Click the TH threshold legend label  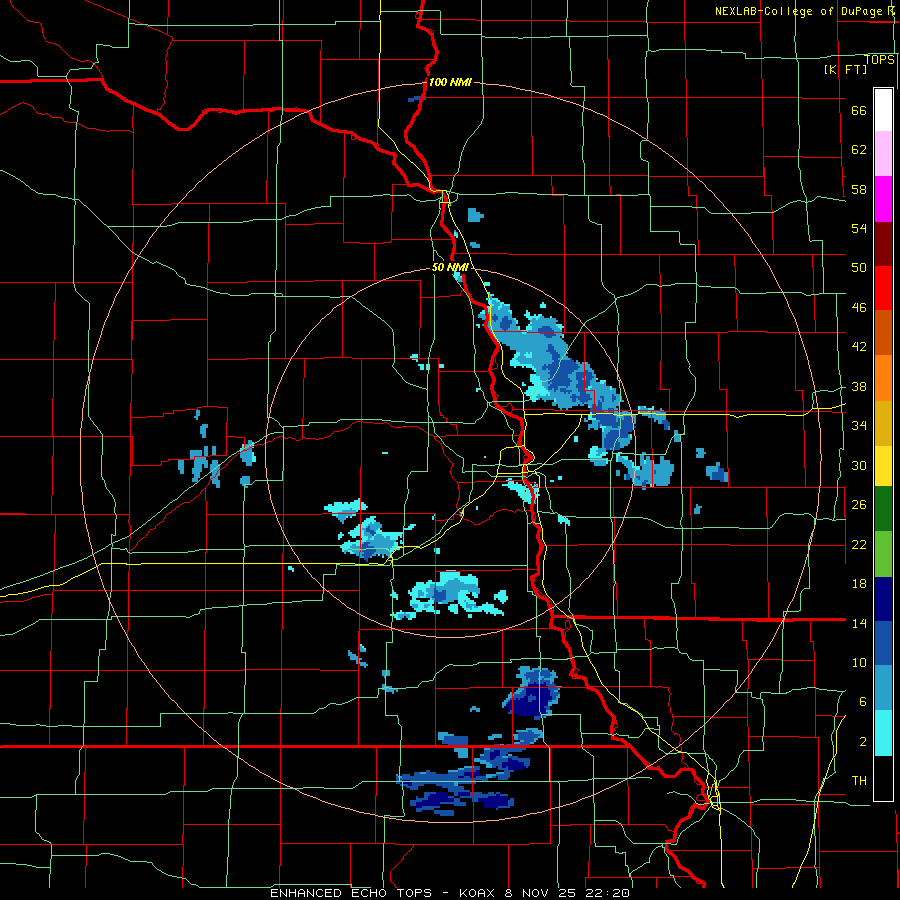point(859,781)
